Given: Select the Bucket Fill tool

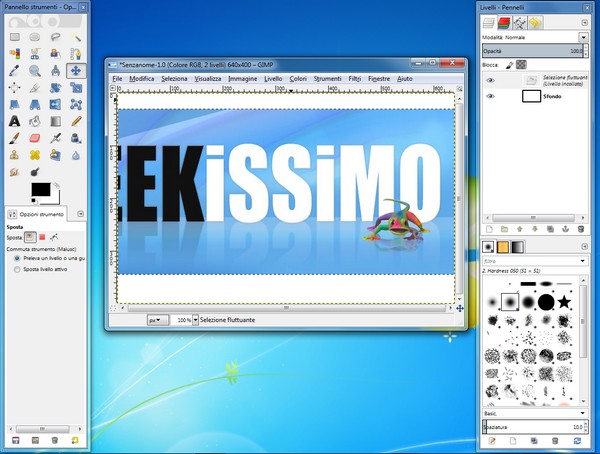Looking at the screenshot, I should 35,121.
